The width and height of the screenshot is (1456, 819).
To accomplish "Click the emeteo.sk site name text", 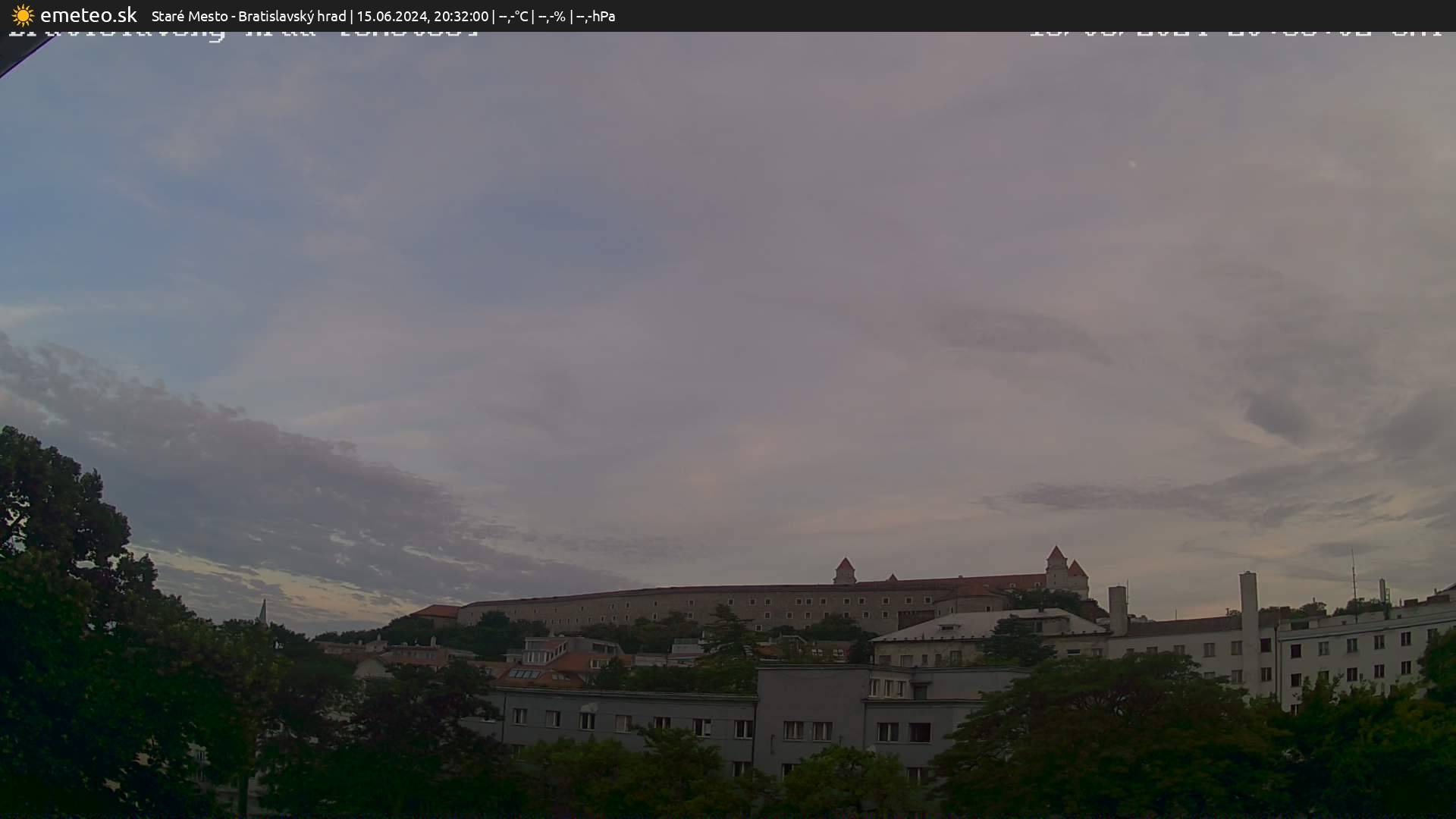I will pos(88,15).
